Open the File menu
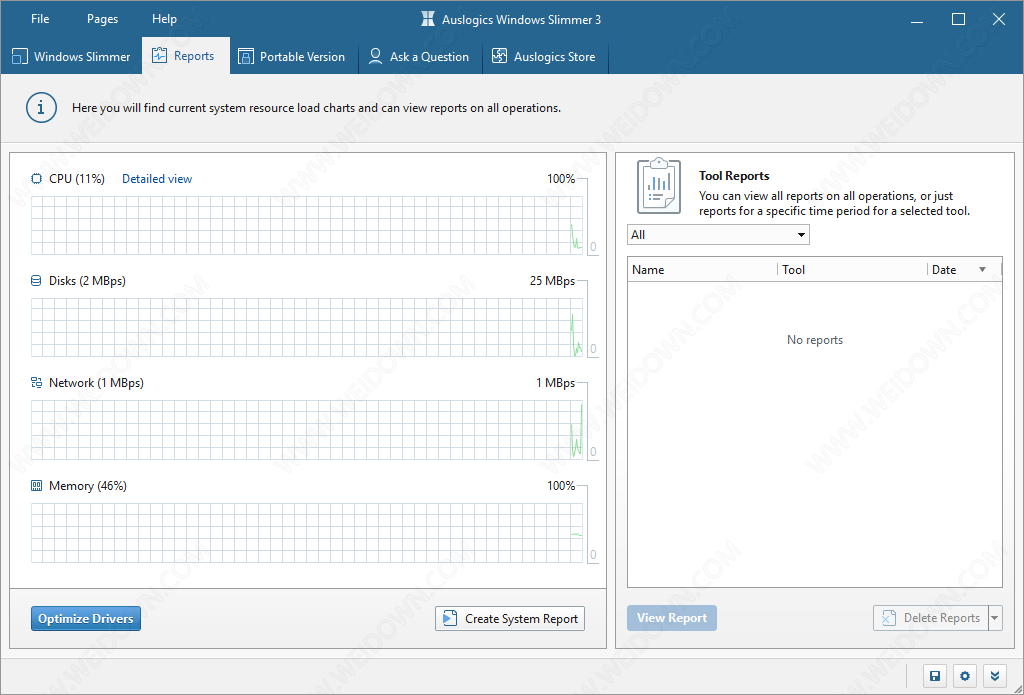 point(40,19)
